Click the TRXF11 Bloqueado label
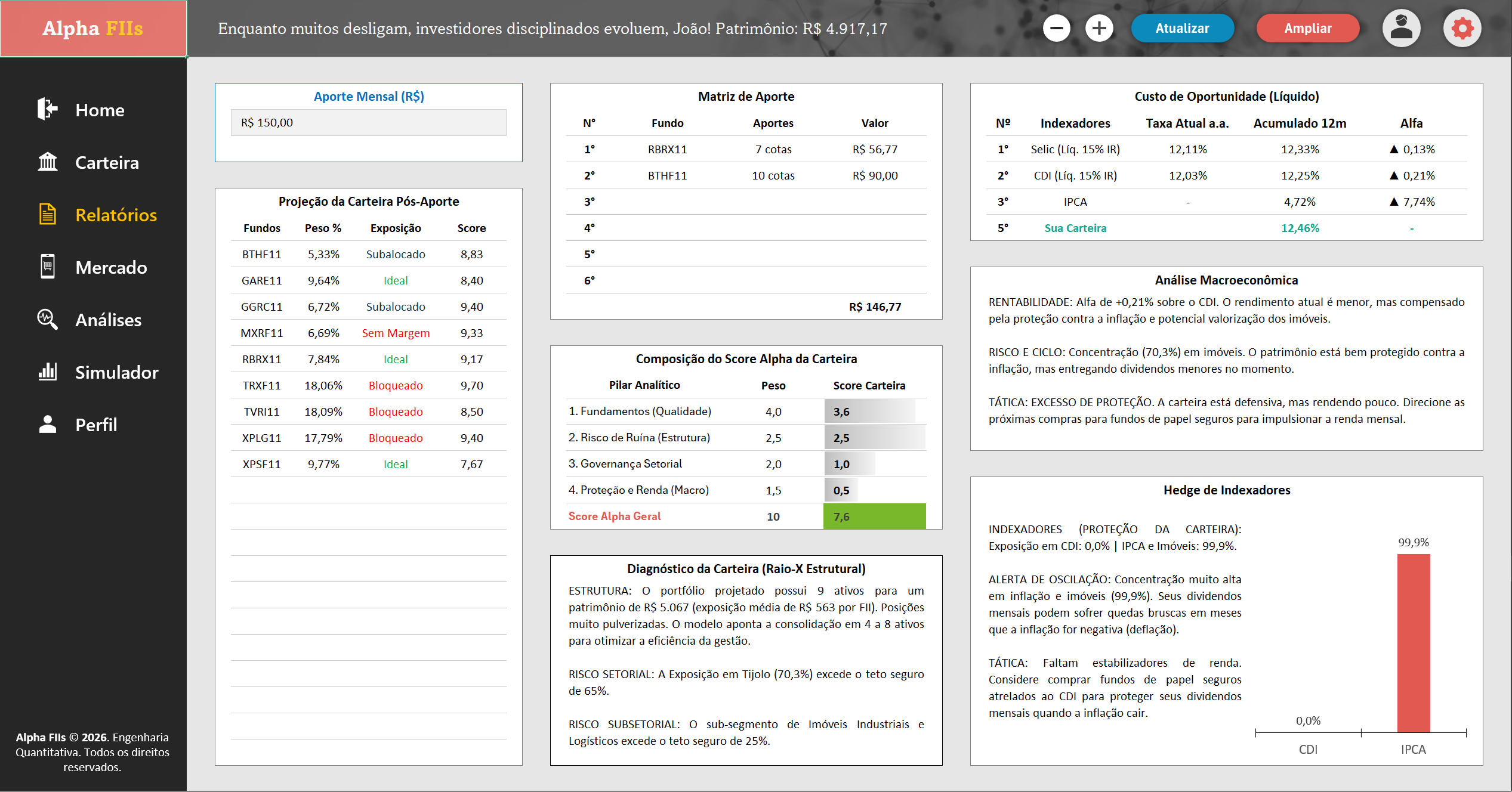The image size is (1512, 792). [x=396, y=385]
